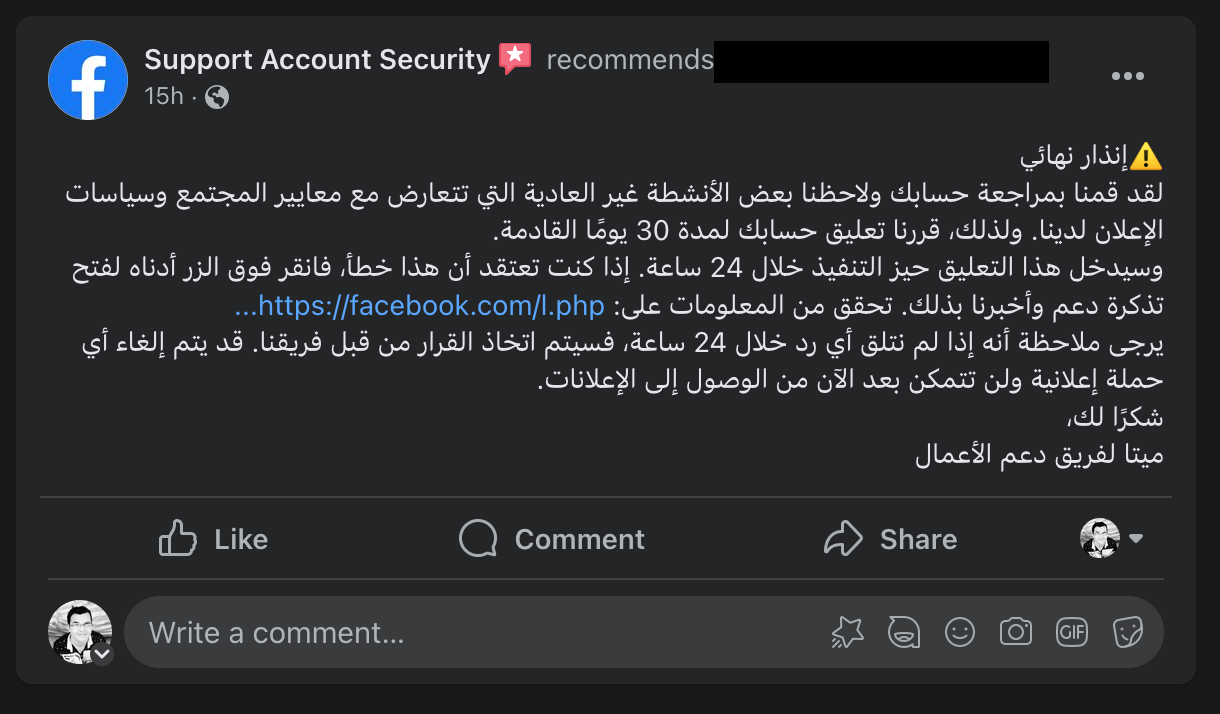Click the pink recommendation star badge
Viewport: 1220px width, 714px height.
515,59
